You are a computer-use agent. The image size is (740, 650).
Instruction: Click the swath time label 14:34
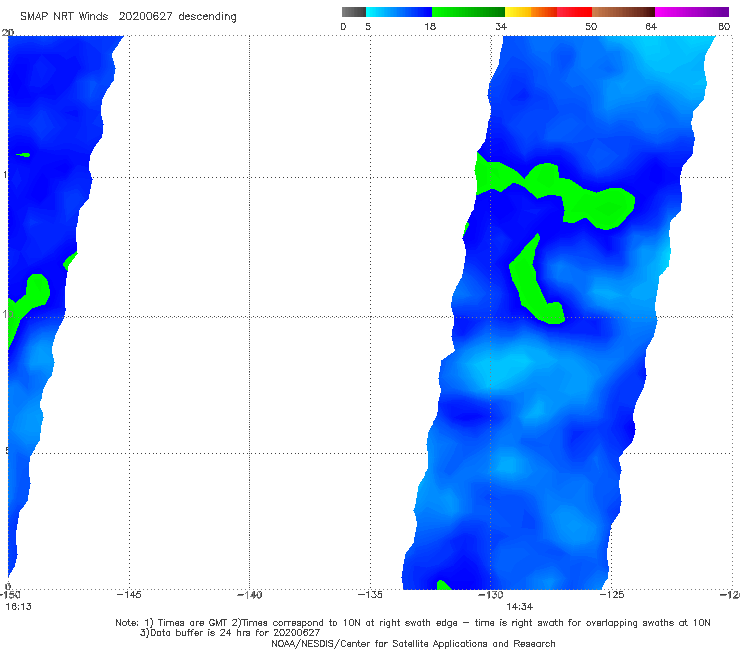tap(520, 607)
